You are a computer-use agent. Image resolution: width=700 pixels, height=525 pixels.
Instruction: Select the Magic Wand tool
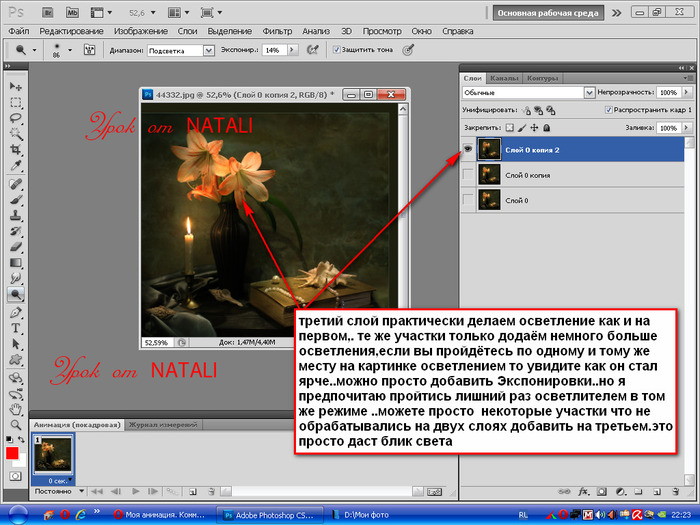click(x=16, y=134)
